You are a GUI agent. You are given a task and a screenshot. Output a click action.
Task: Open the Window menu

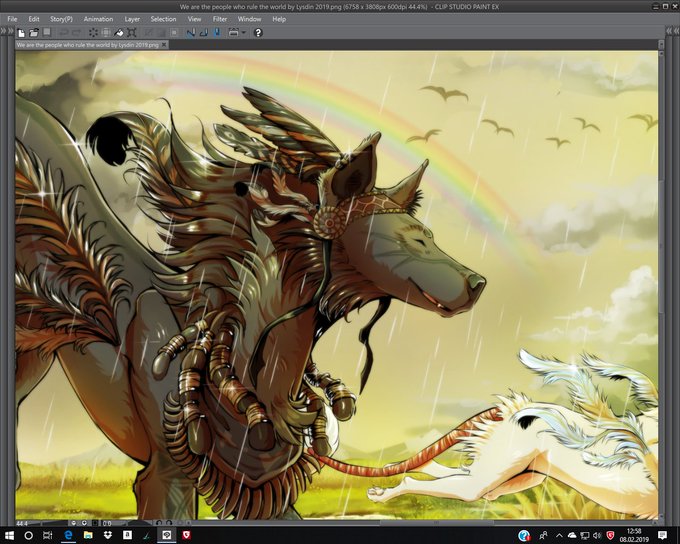click(249, 19)
